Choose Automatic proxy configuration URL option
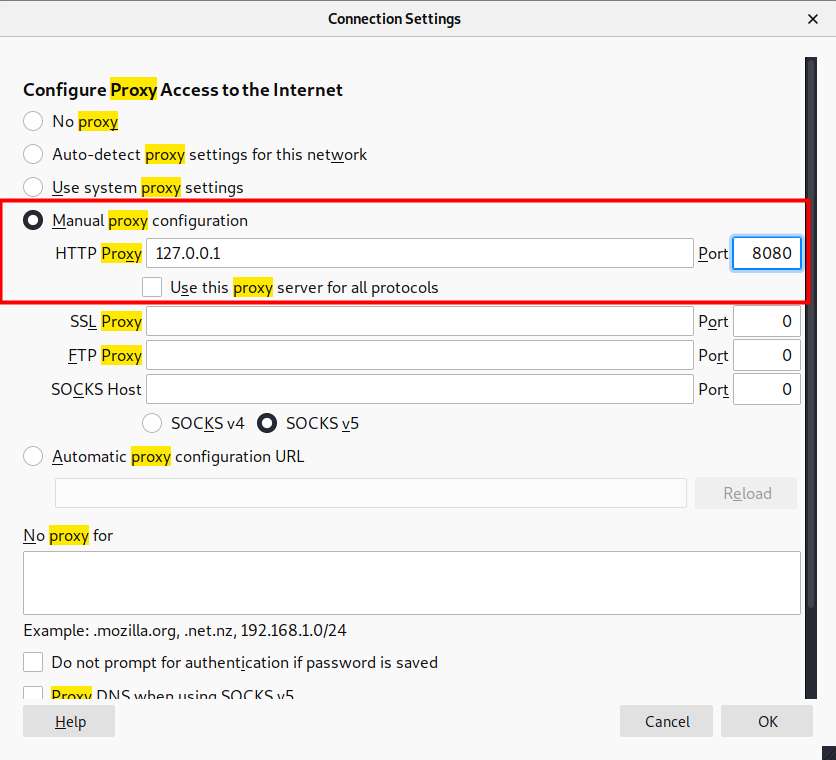The image size is (836, 760). (33, 457)
